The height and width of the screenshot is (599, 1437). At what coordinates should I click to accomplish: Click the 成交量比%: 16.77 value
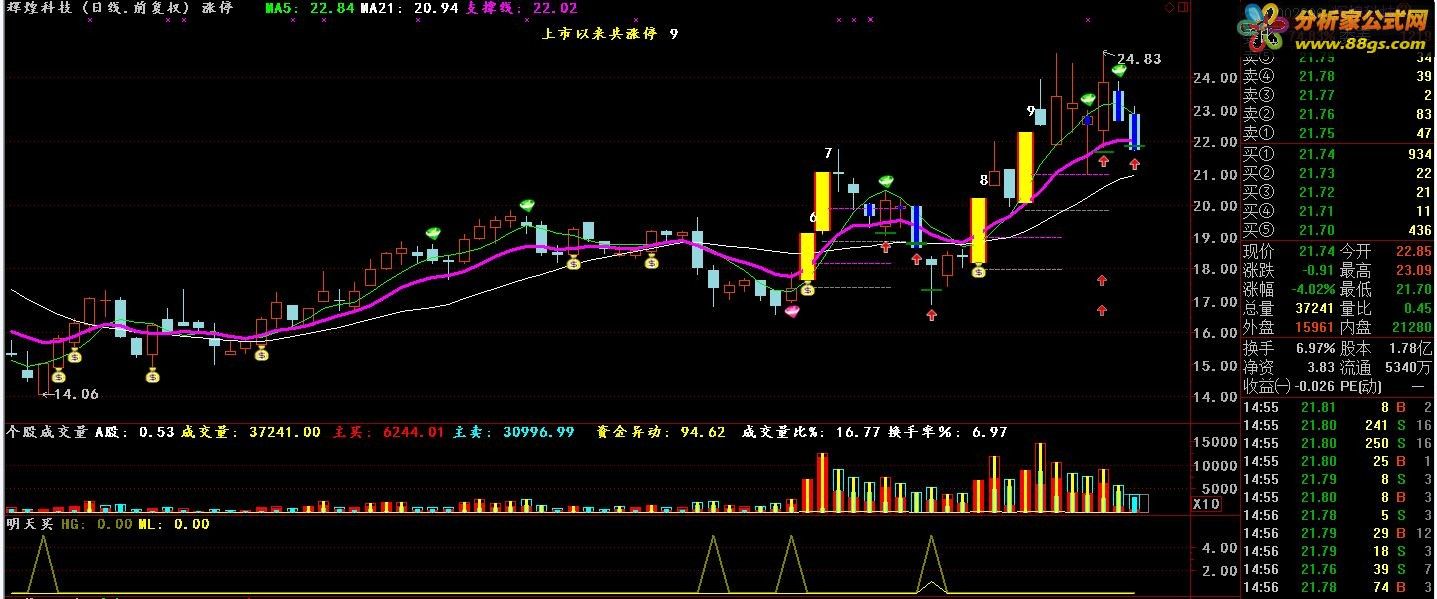point(809,432)
